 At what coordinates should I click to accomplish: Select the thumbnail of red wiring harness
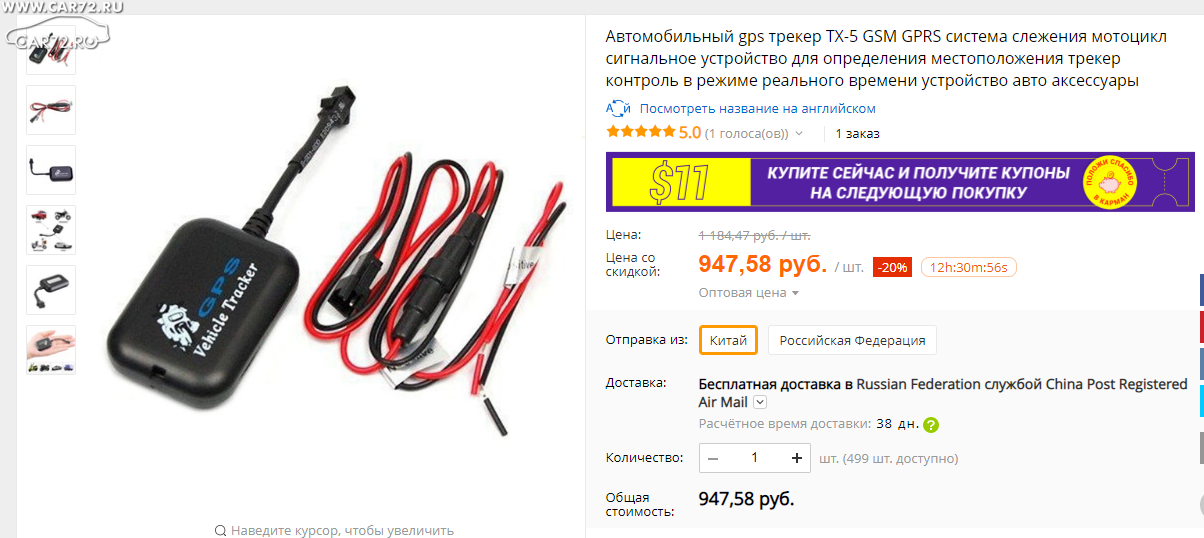(x=51, y=110)
